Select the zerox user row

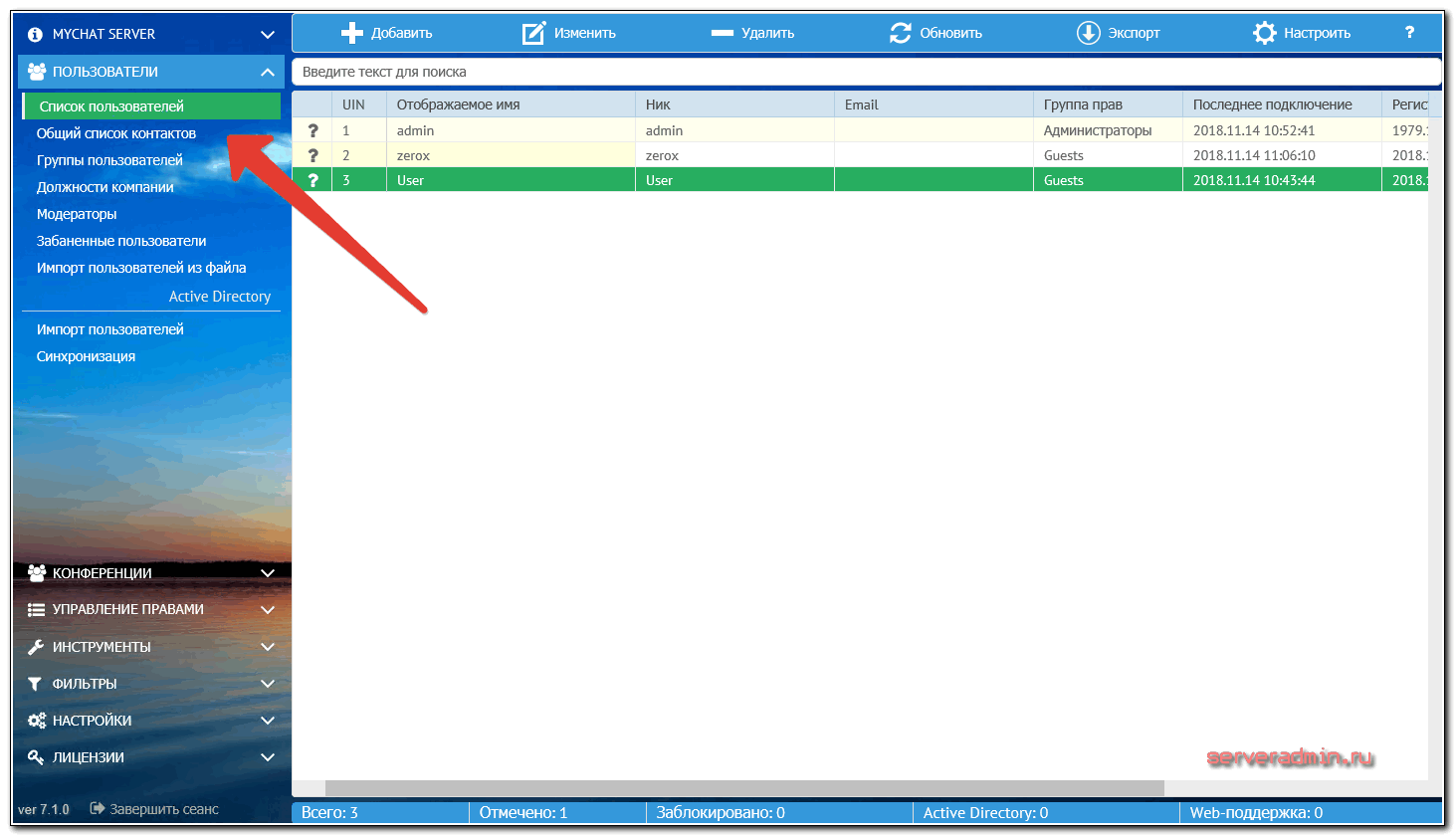pyautogui.click(x=662, y=155)
